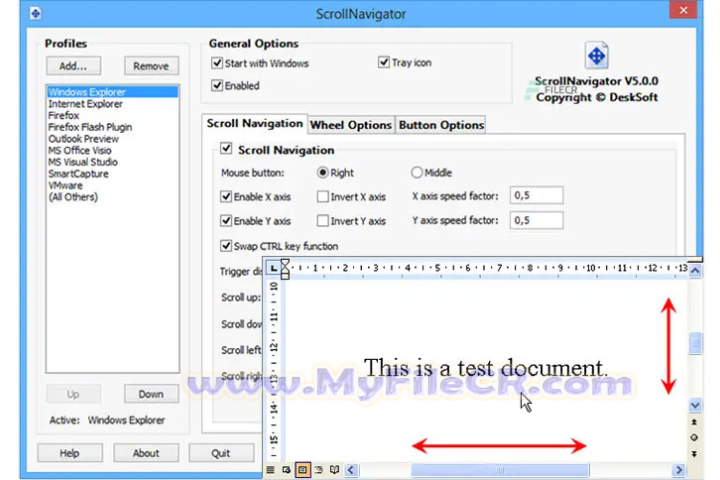Click the Add... profile button
Image resolution: width=720 pixels, height=480 pixels.
(x=73, y=66)
